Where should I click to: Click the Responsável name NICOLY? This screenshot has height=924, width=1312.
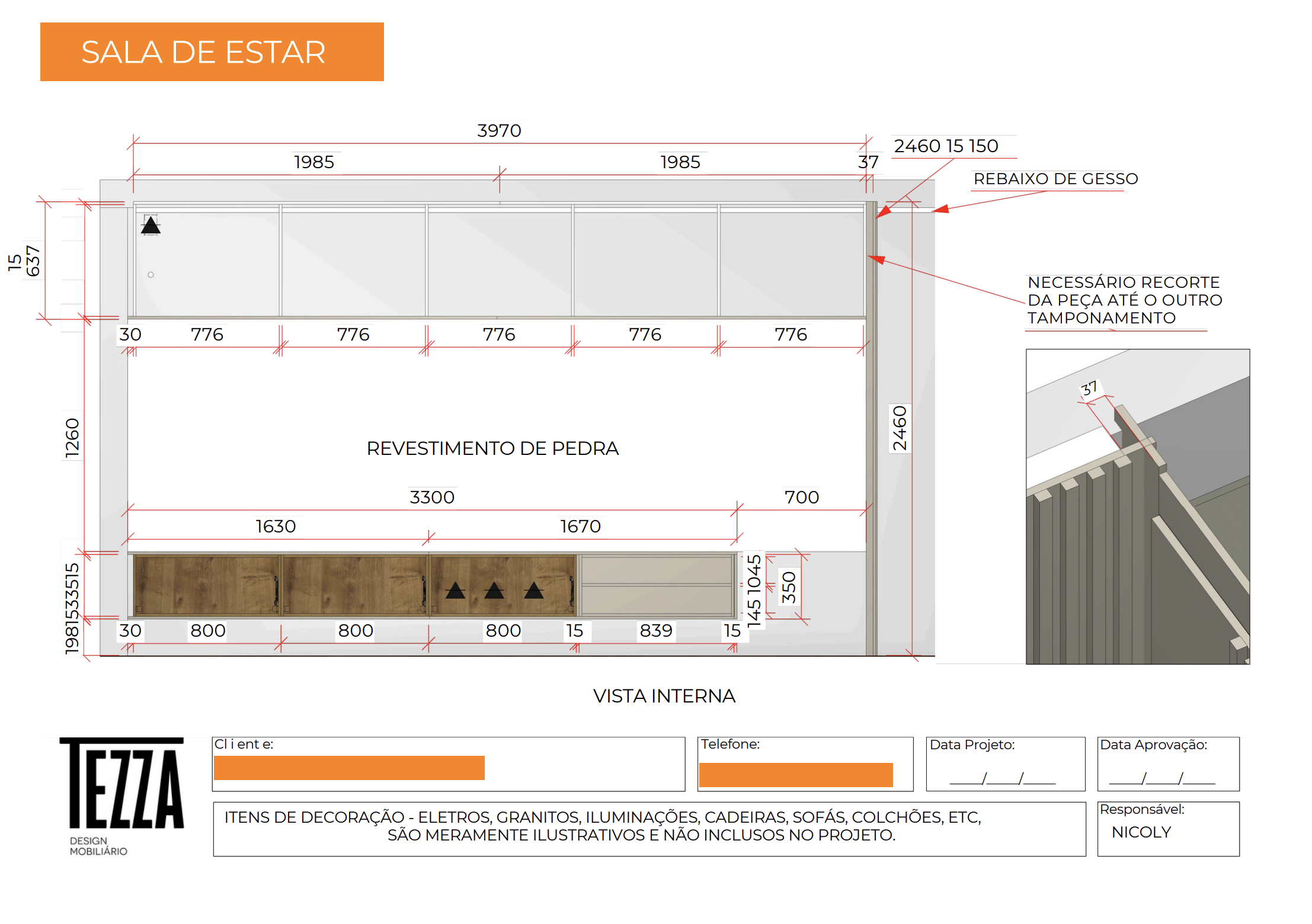click(x=1141, y=832)
